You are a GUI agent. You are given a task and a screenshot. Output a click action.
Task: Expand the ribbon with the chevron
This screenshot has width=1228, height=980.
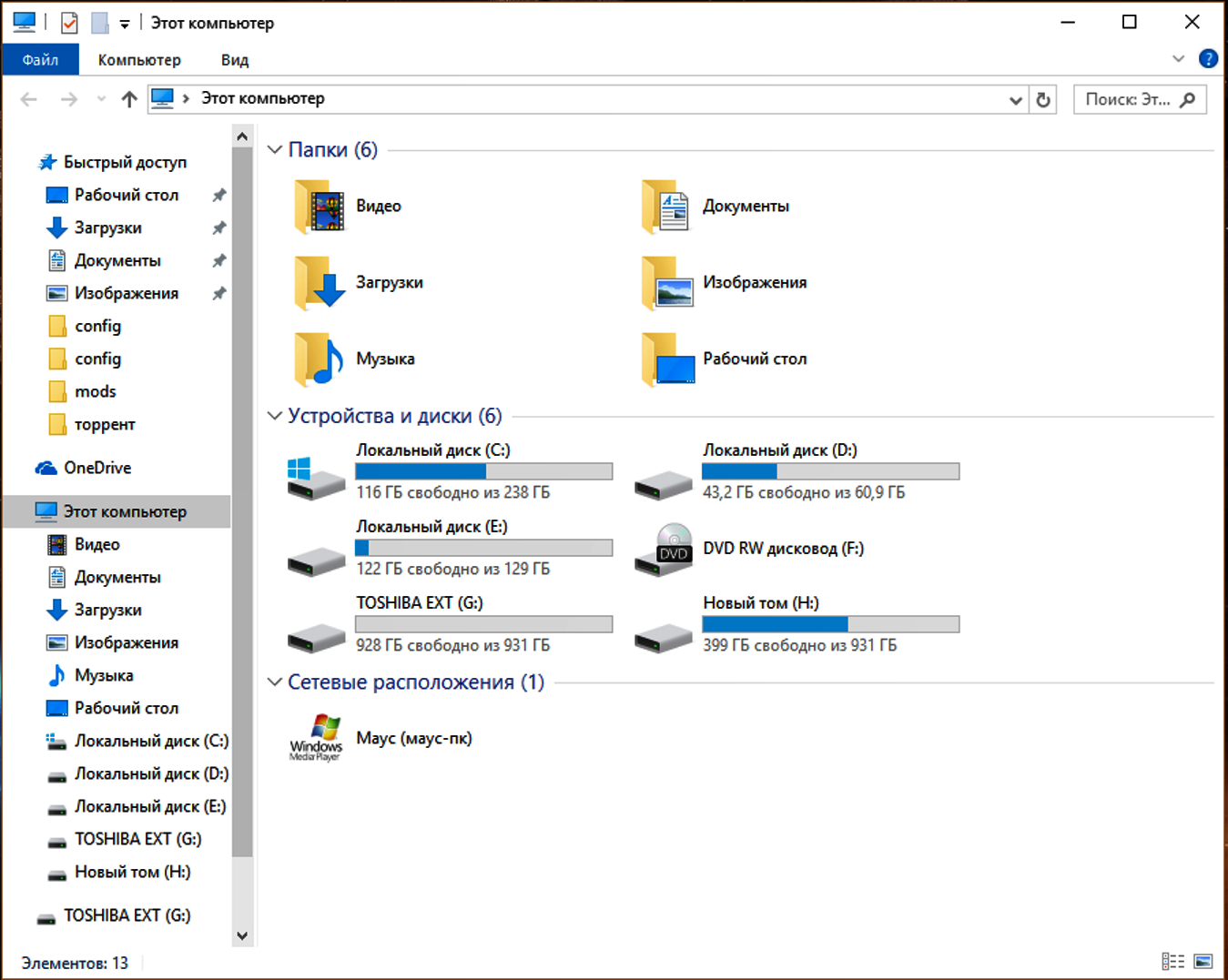point(1178,59)
